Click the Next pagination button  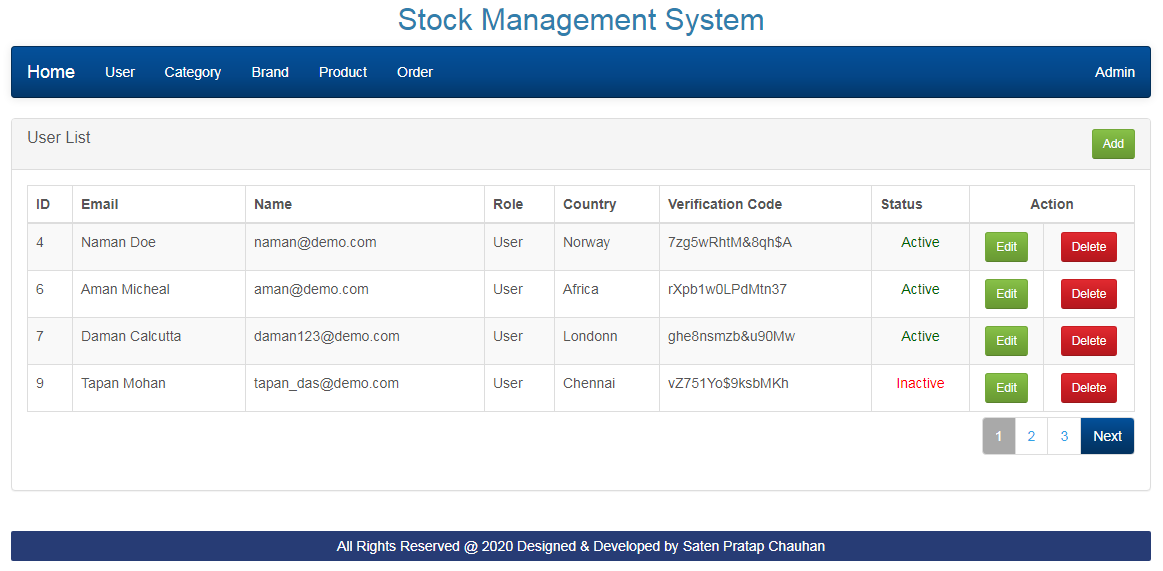click(1107, 436)
